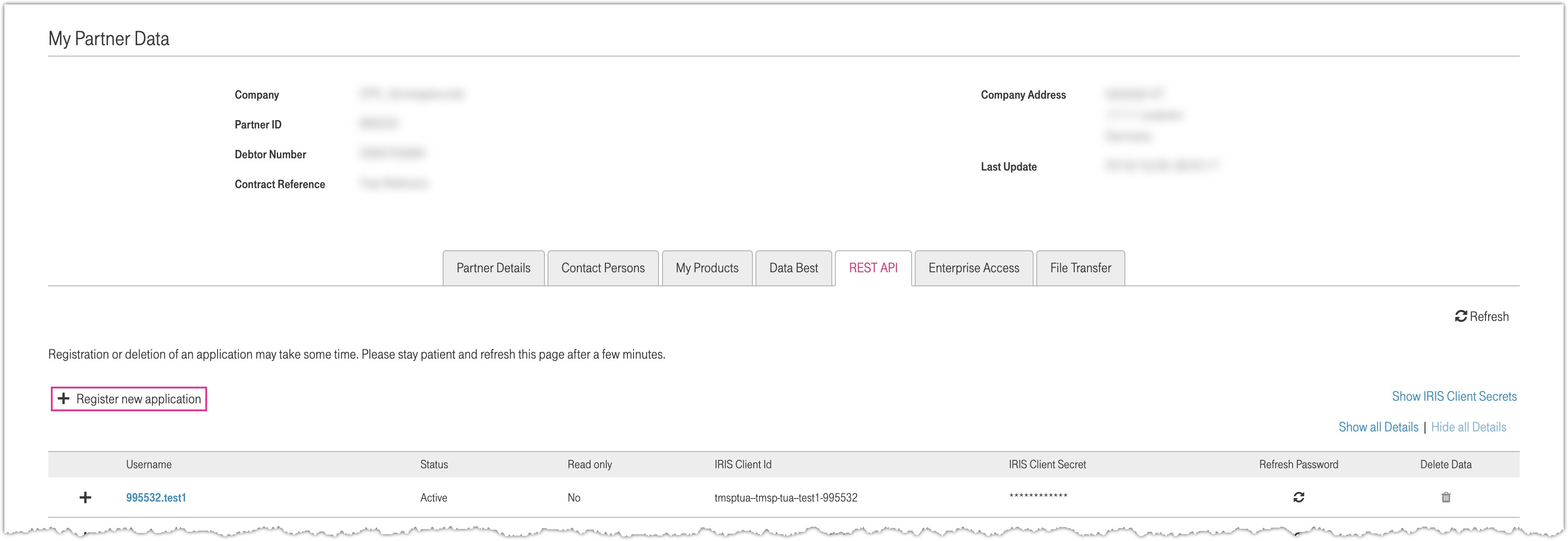This screenshot has width=1568, height=541.
Task: Click Show IRIS Client Secrets link
Action: click(x=1454, y=396)
